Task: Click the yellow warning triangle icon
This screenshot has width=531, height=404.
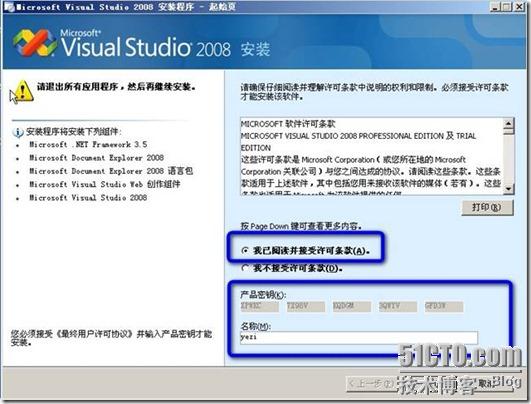Action: coord(22,90)
